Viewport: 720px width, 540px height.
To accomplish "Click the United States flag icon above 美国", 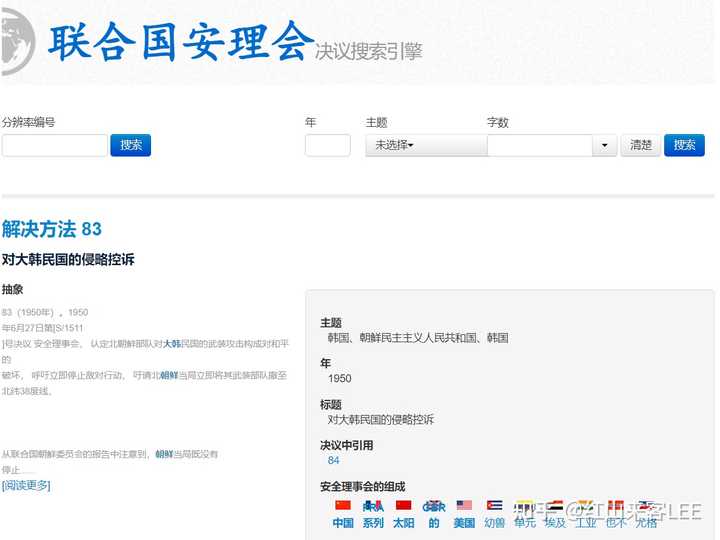I will pos(464,505).
